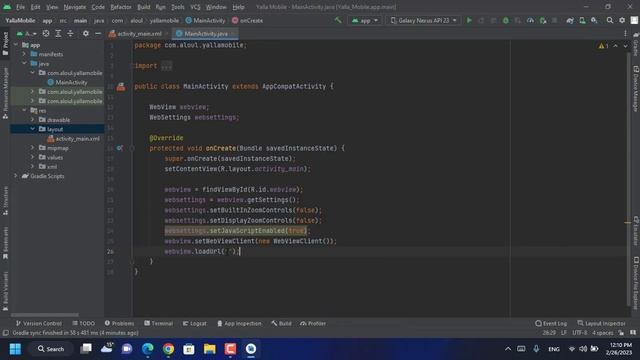Open the Layout Inspector
The height and width of the screenshot is (360, 640).
point(601,323)
